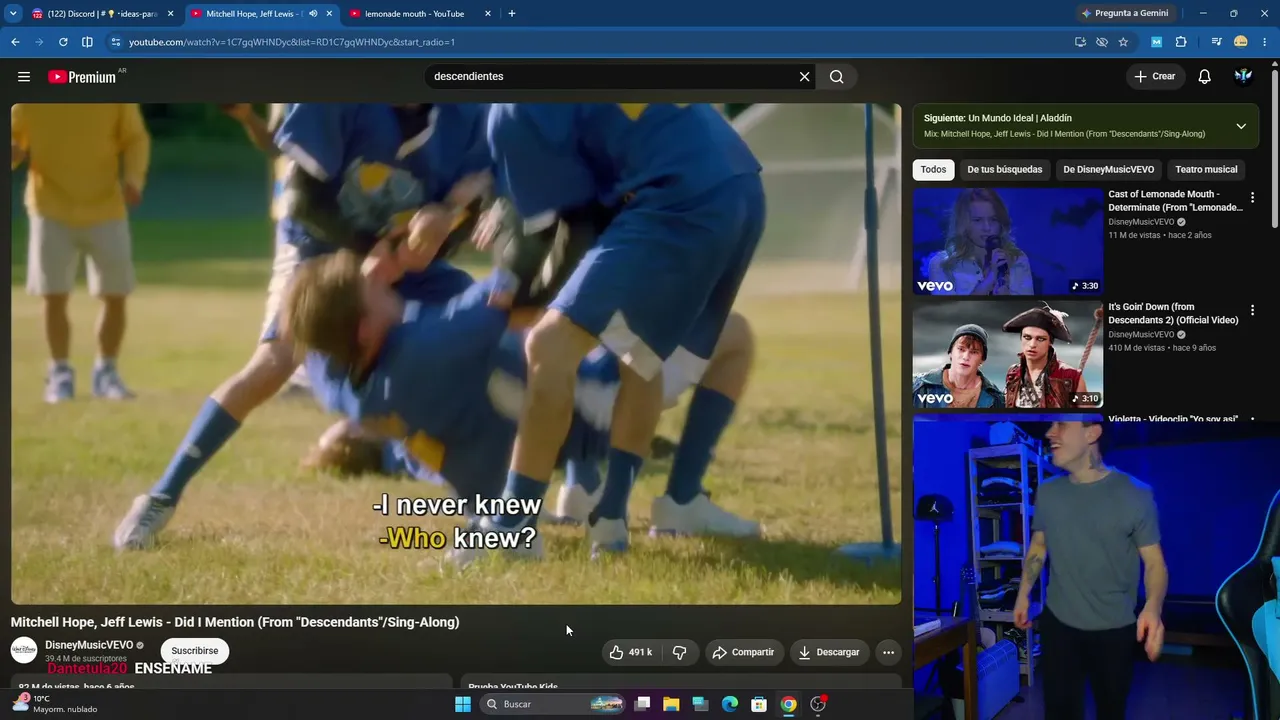
Task: Filter by De DisneyMusicVEVO chip
Action: click(x=1108, y=170)
